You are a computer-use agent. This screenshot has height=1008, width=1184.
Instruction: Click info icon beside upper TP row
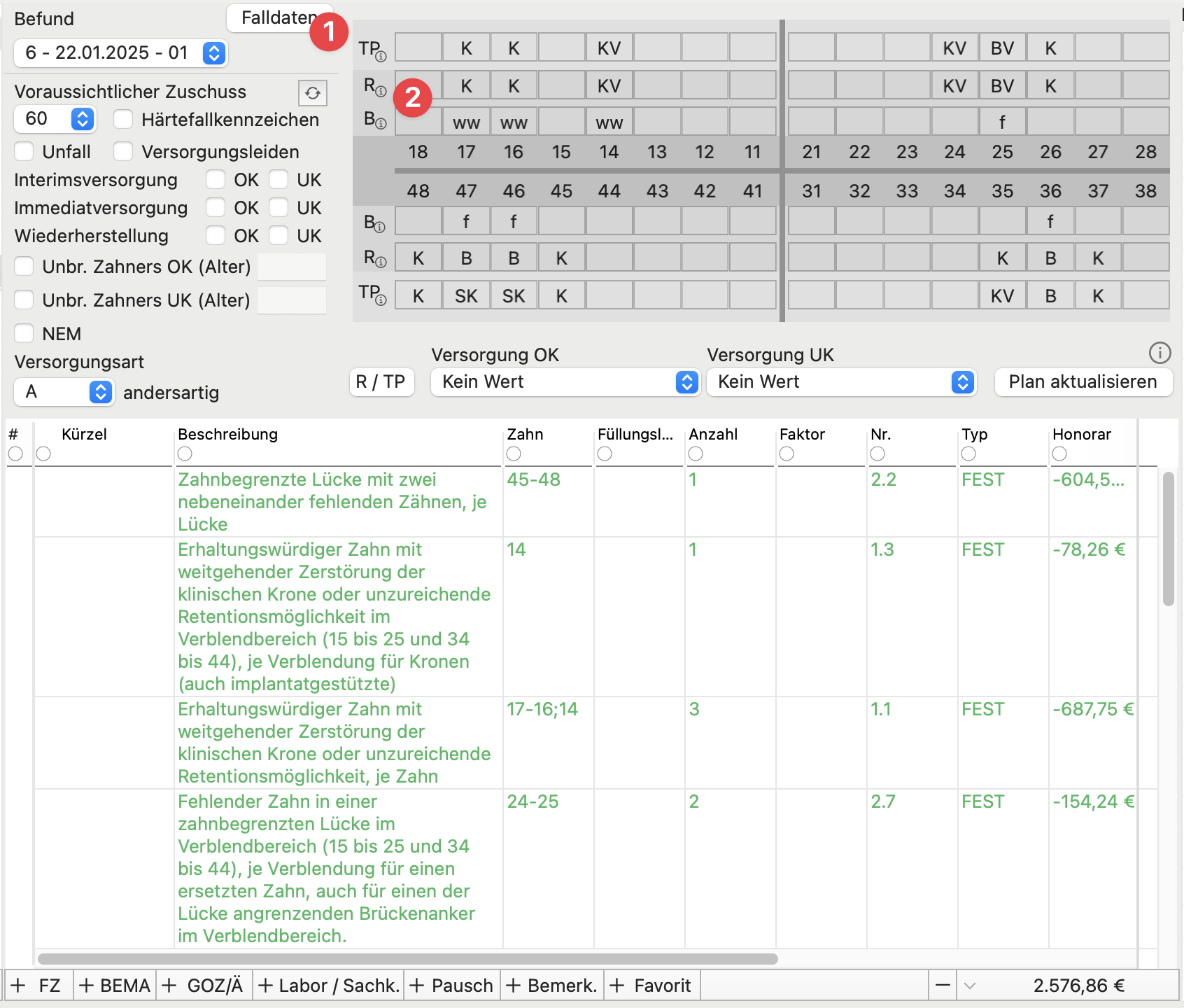[381, 56]
